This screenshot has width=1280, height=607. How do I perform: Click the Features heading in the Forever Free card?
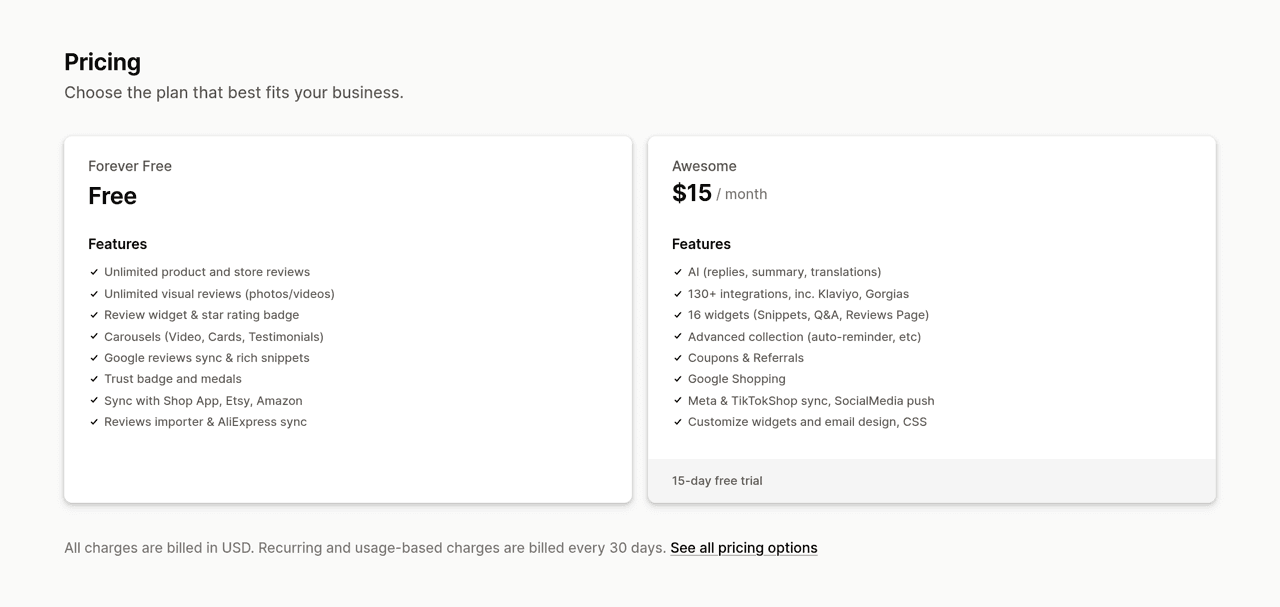[117, 244]
